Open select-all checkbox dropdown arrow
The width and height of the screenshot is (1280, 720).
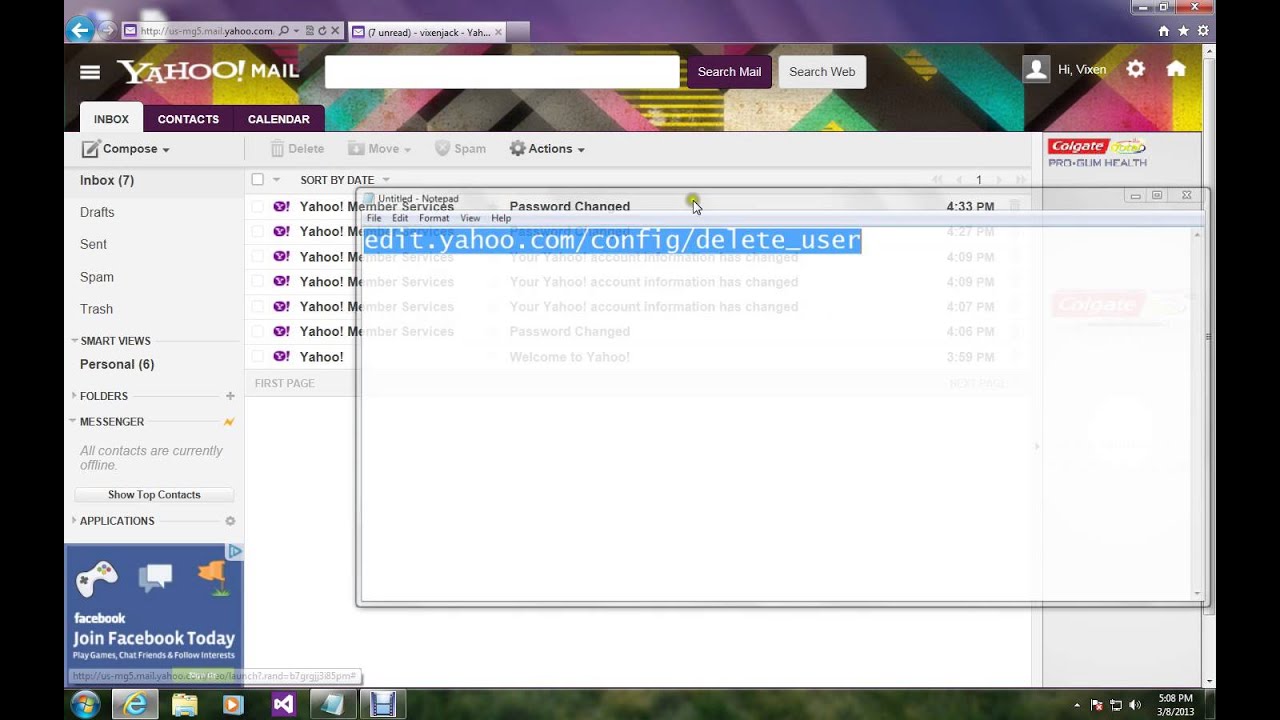click(x=276, y=180)
